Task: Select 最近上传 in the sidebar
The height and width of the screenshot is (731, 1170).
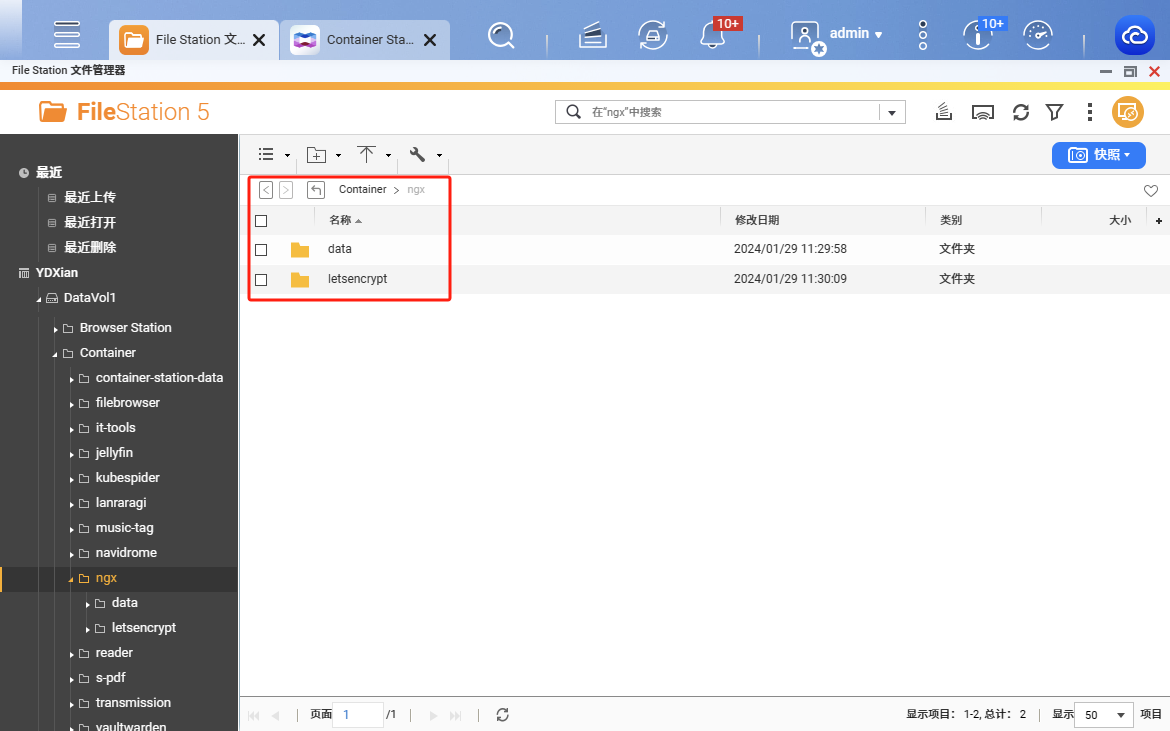Action: point(90,197)
